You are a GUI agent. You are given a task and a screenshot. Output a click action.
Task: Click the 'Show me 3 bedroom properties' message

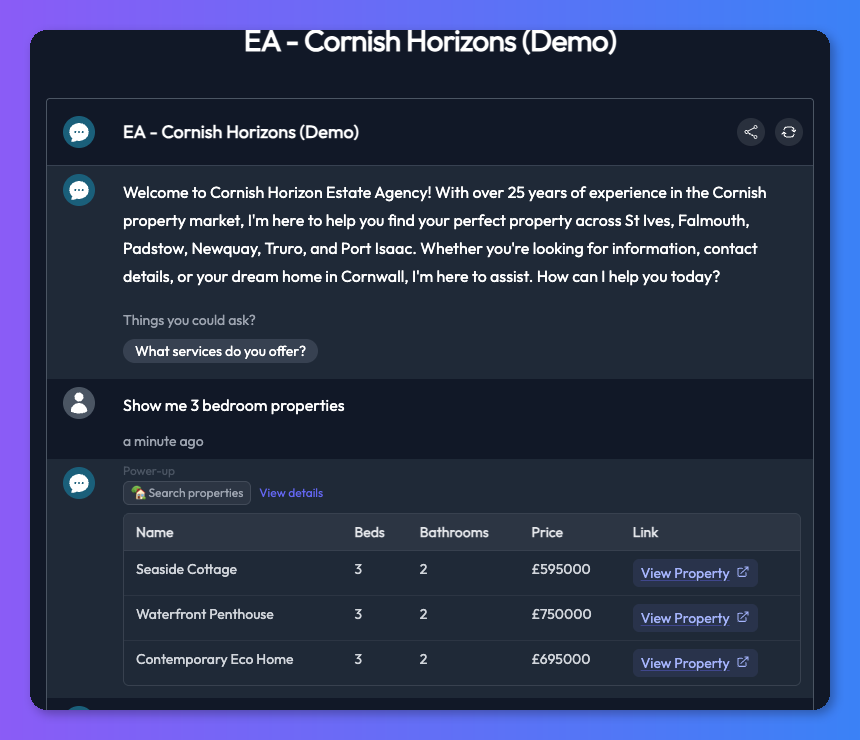coord(234,406)
